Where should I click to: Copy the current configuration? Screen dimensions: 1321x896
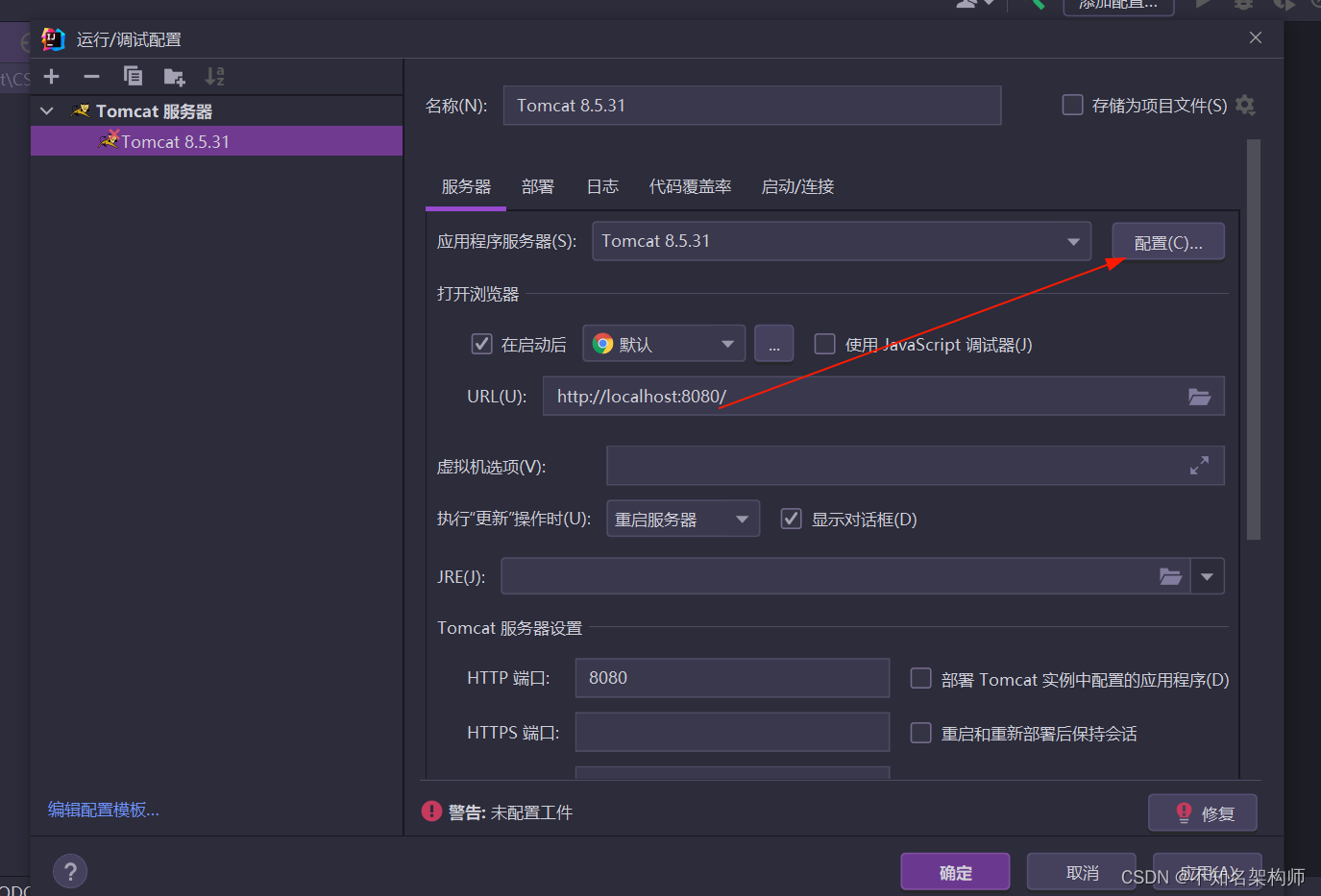[x=133, y=76]
